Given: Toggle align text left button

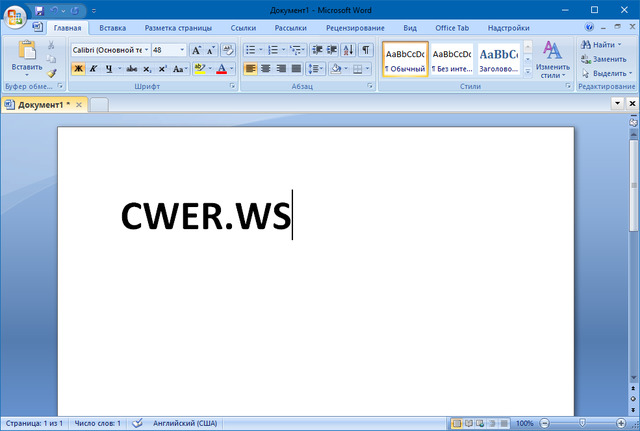Looking at the screenshot, I should point(250,69).
